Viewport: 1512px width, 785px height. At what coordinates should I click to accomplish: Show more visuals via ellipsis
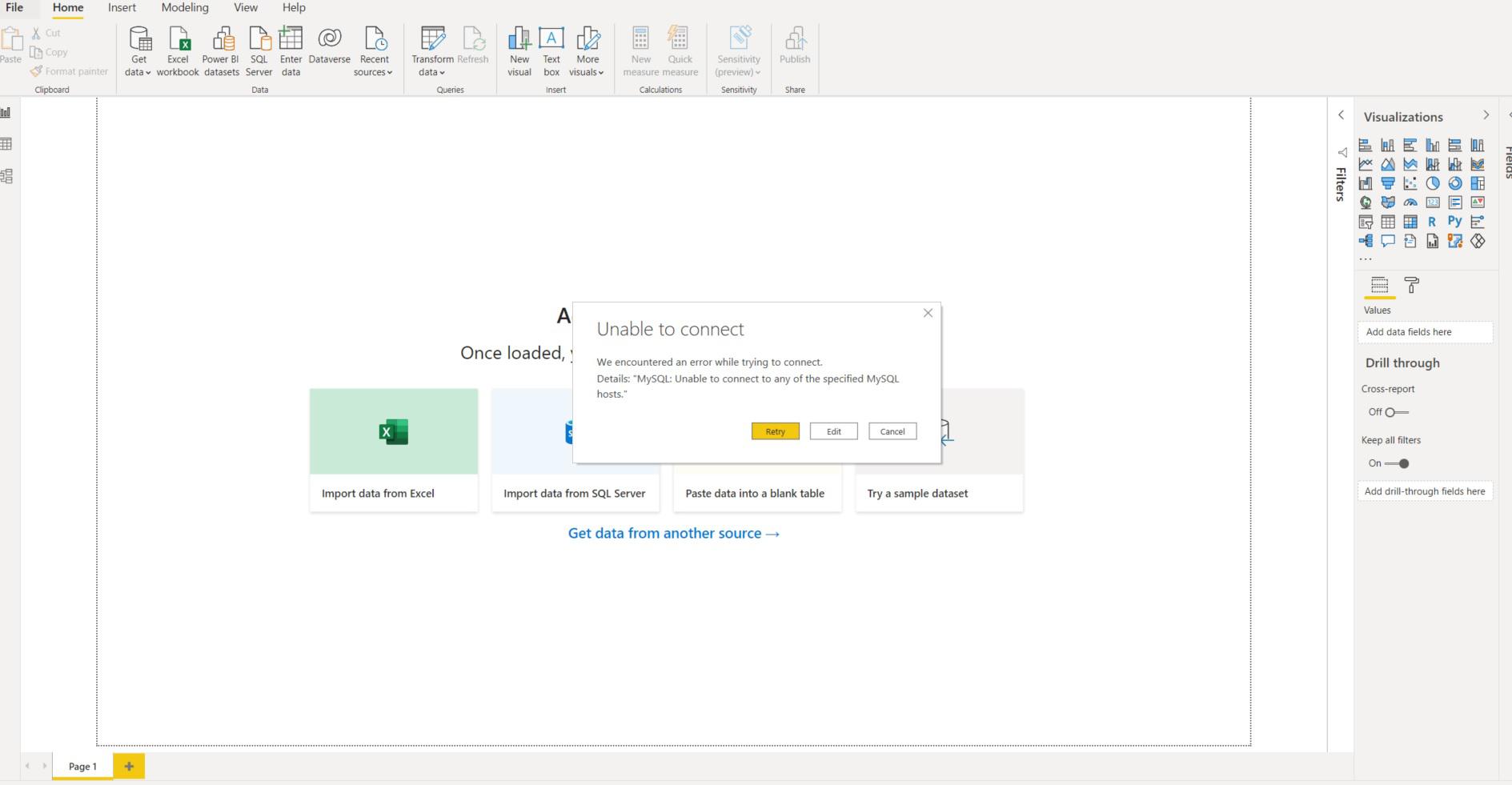(1366, 259)
